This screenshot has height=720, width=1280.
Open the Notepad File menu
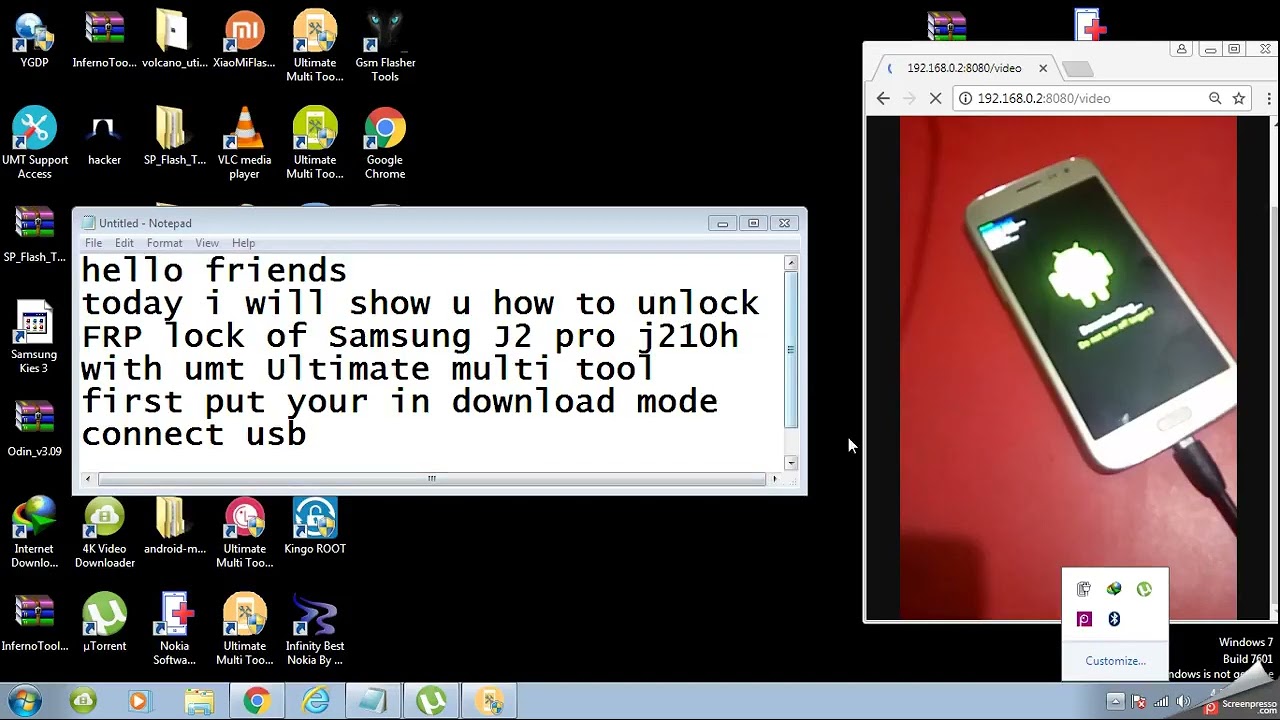pos(93,243)
